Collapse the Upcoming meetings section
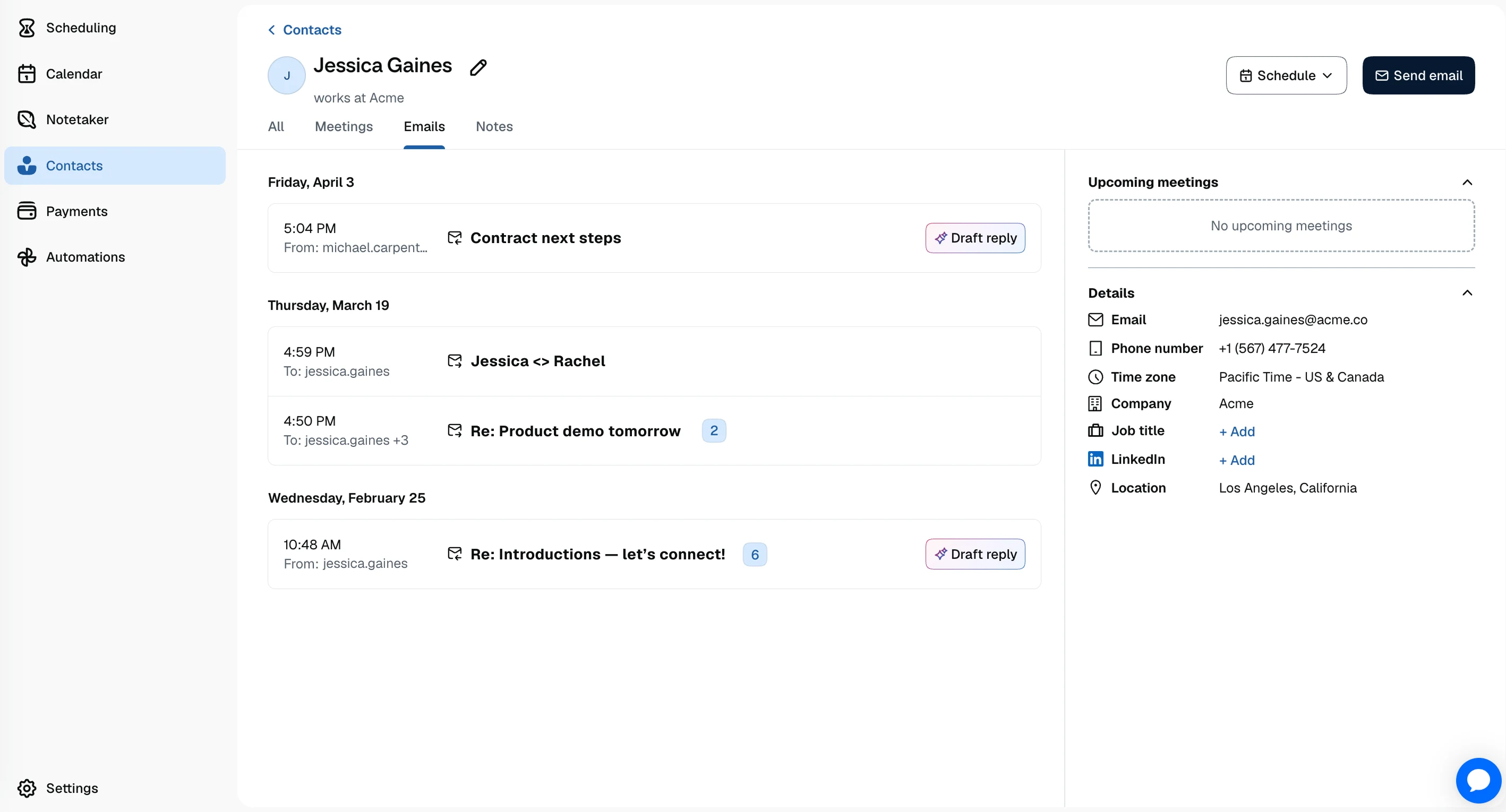The image size is (1506, 812). pyautogui.click(x=1466, y=182)
